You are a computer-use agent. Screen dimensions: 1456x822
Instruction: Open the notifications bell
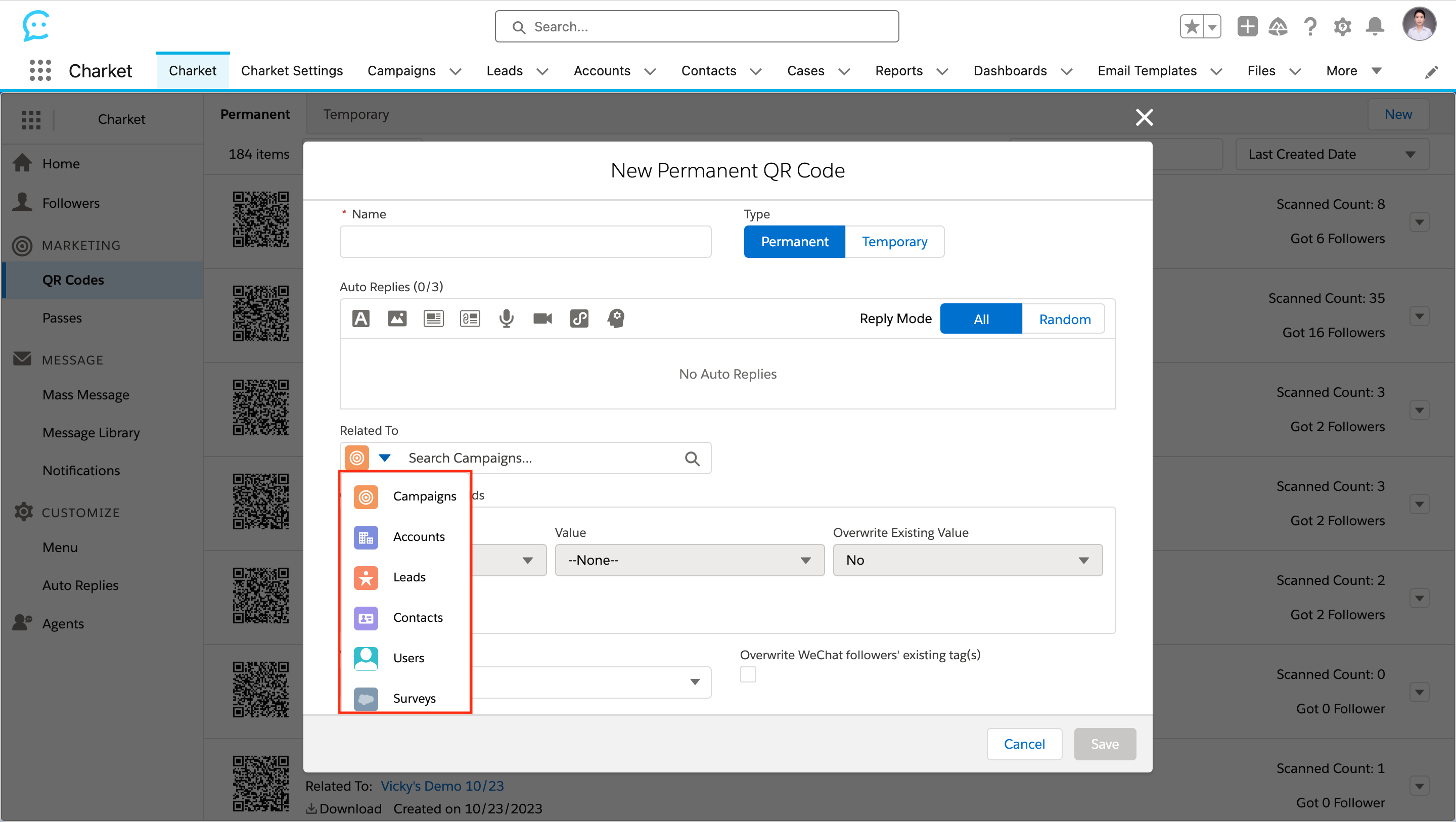pyautogui.click(x=1375, y=27)
